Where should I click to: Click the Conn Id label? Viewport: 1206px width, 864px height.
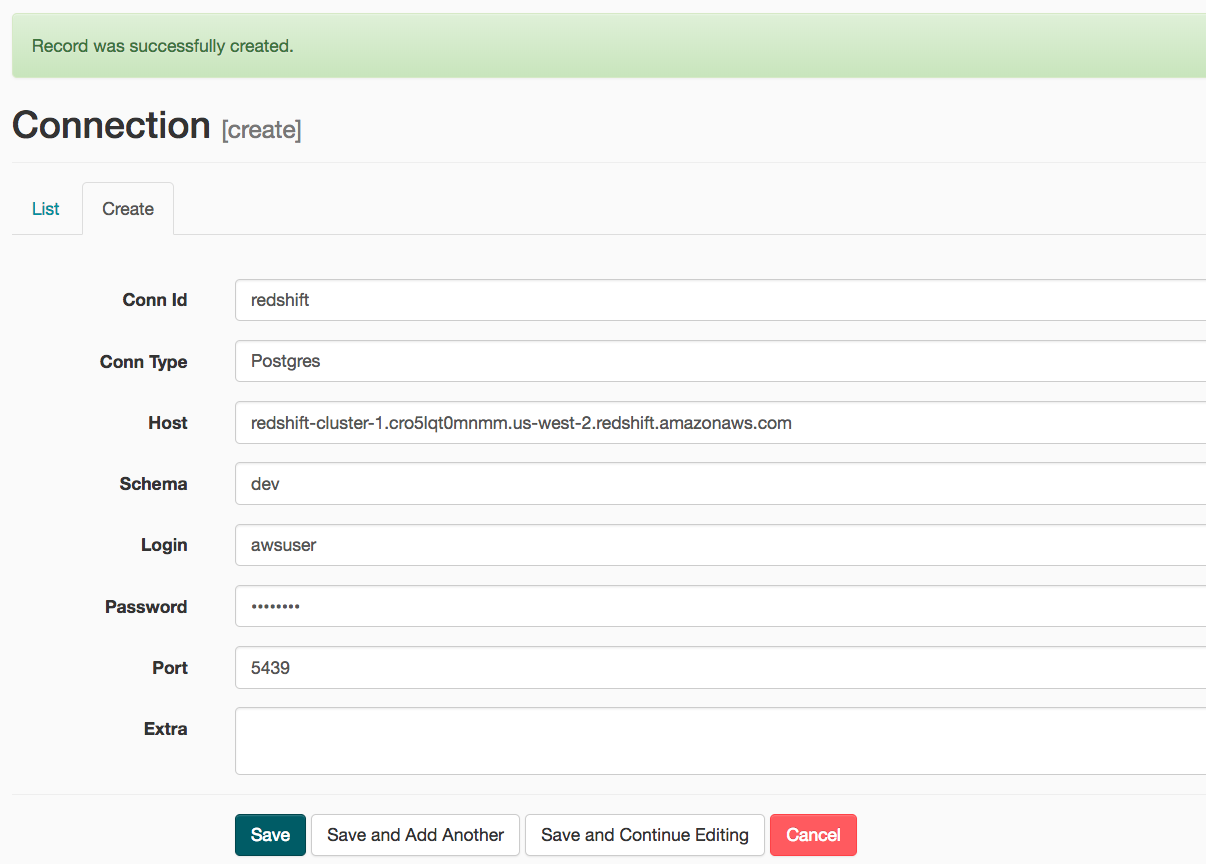point(154,300)
